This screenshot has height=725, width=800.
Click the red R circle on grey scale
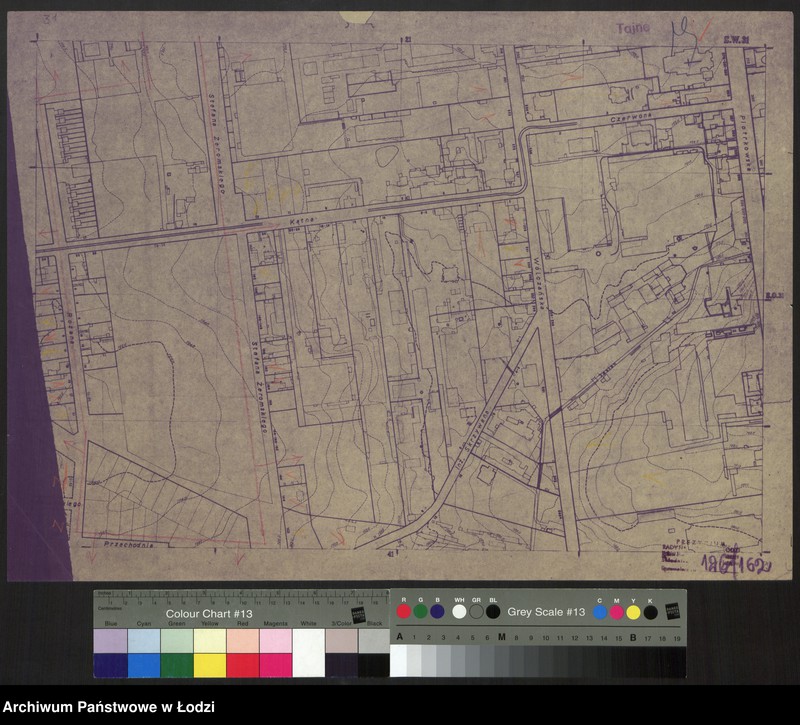click(403, 611)
